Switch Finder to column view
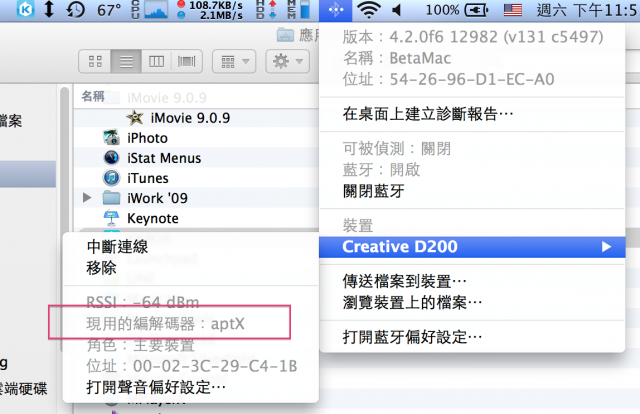This screenshot has height=414, width=640. click(156, 62)
